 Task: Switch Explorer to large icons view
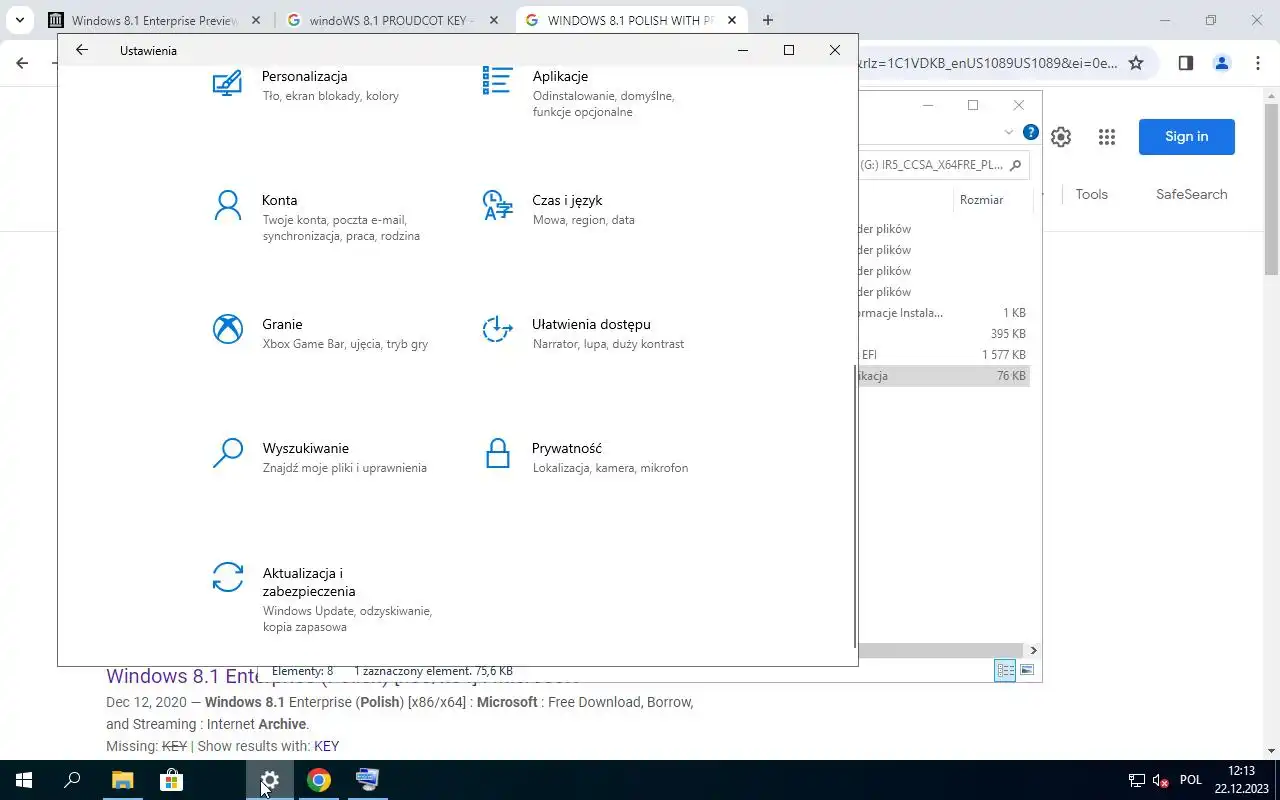pyautogui.click(x=1027, y=670)
